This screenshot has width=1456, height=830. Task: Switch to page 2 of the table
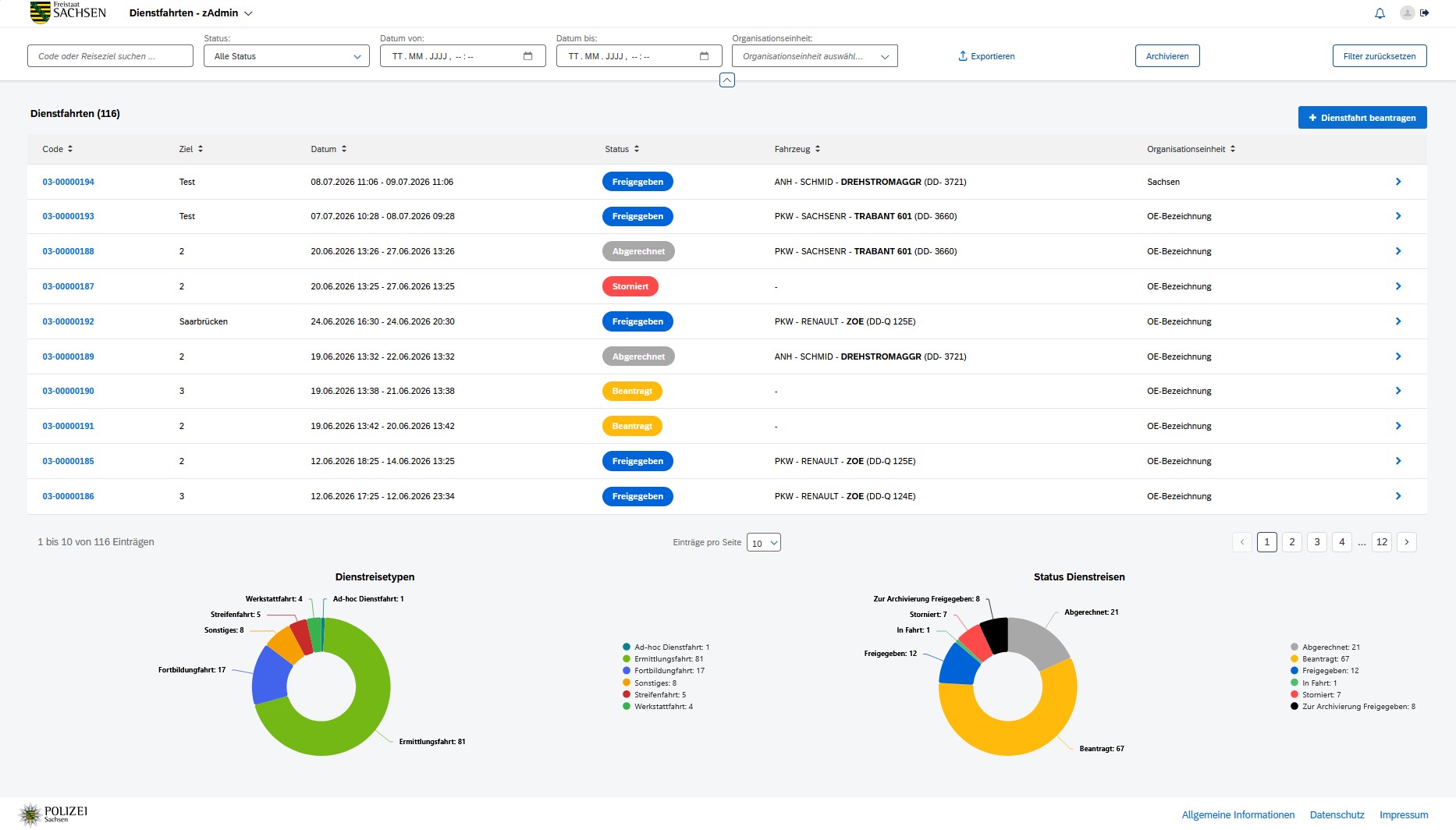1292,542
